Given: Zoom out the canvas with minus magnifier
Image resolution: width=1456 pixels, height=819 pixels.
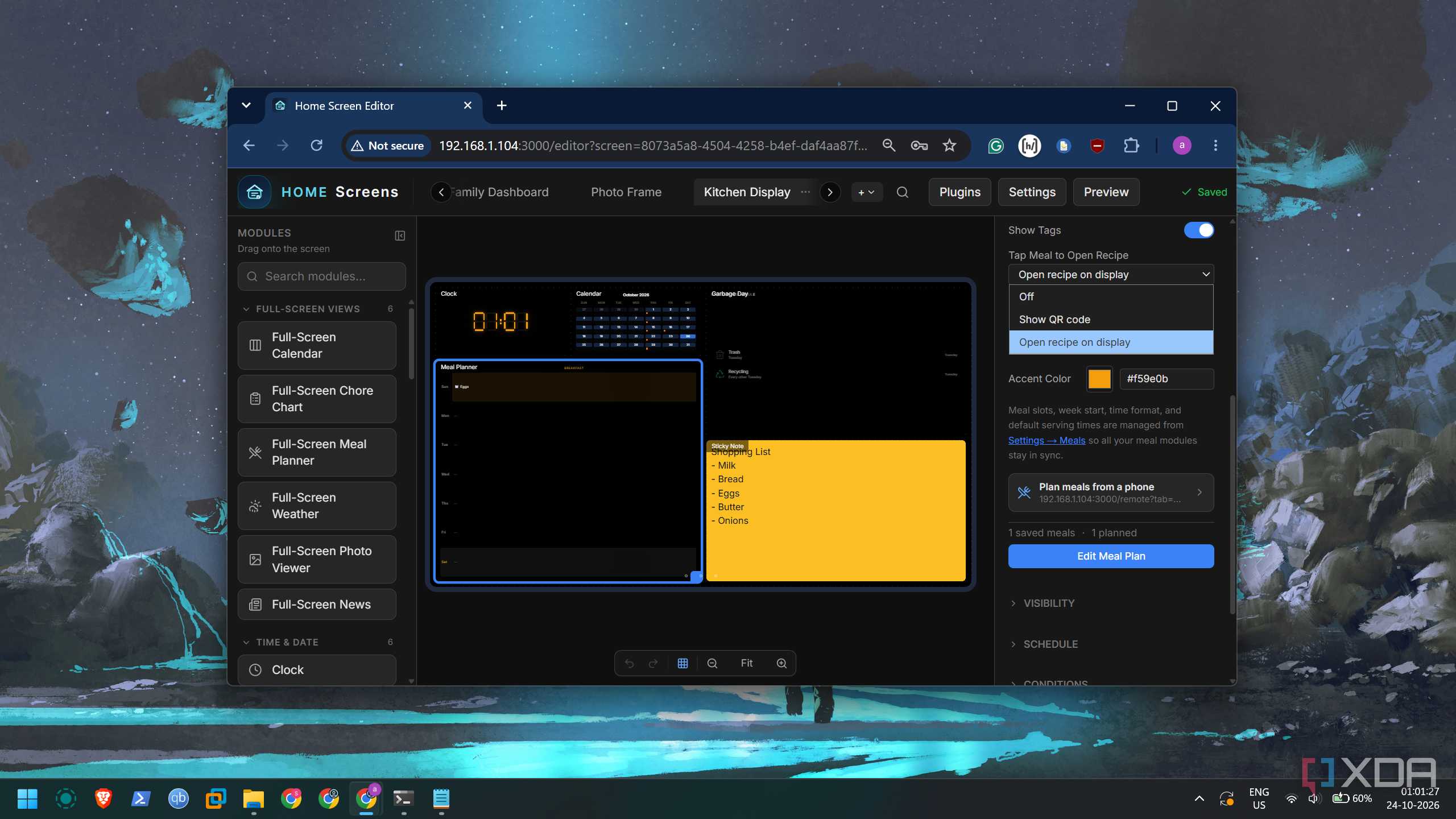Looking at the screenshot, I should 712,663.
